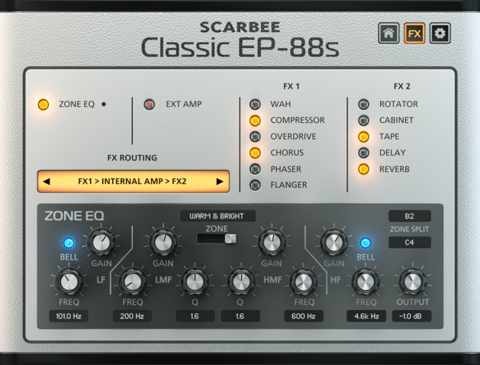Enable the Ext Amp switch

[x=149, y=104]
